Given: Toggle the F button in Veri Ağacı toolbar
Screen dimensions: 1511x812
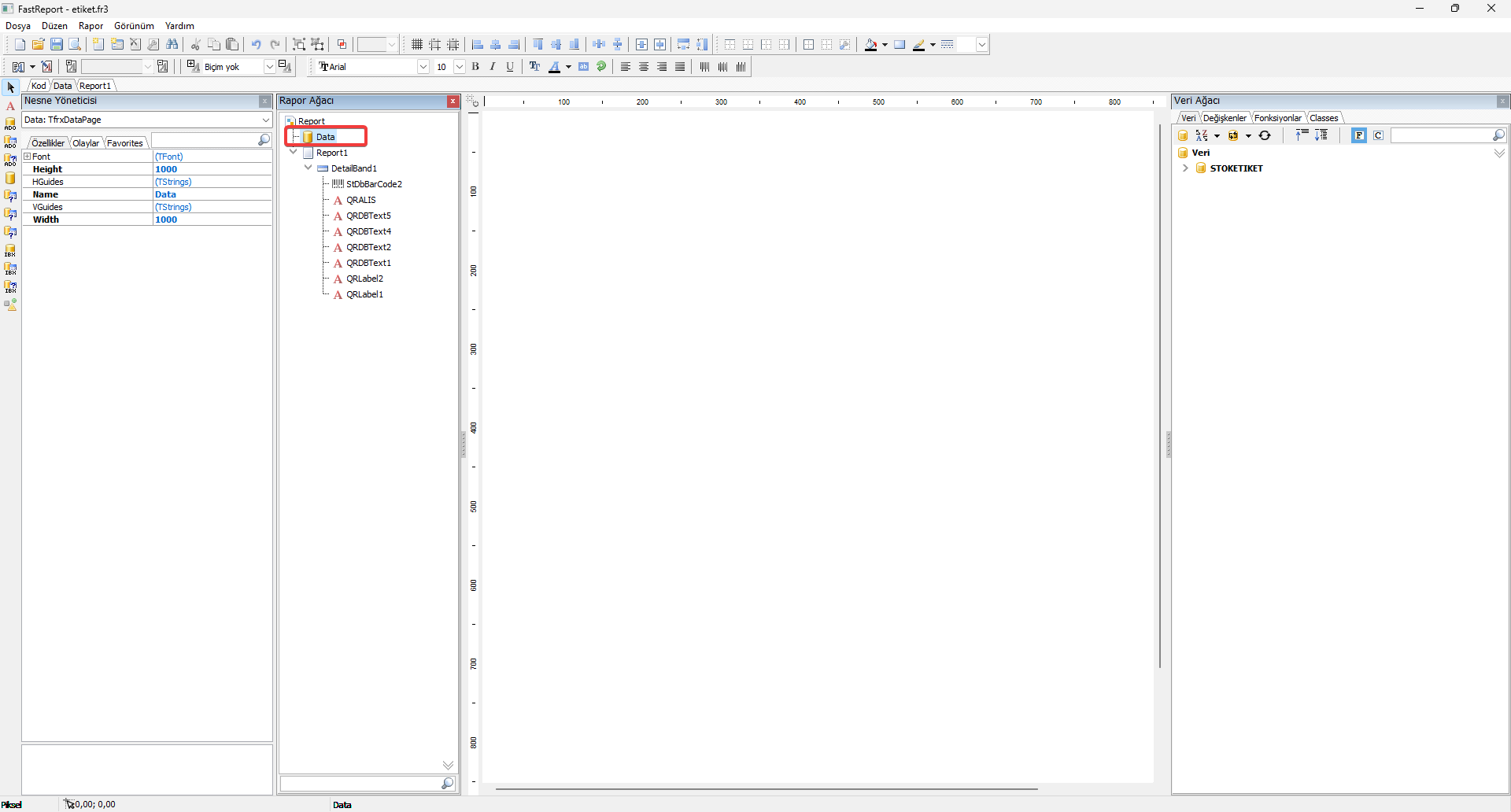Looking at the screenshot, I should pyautogui.click(x=1359, y=135).
